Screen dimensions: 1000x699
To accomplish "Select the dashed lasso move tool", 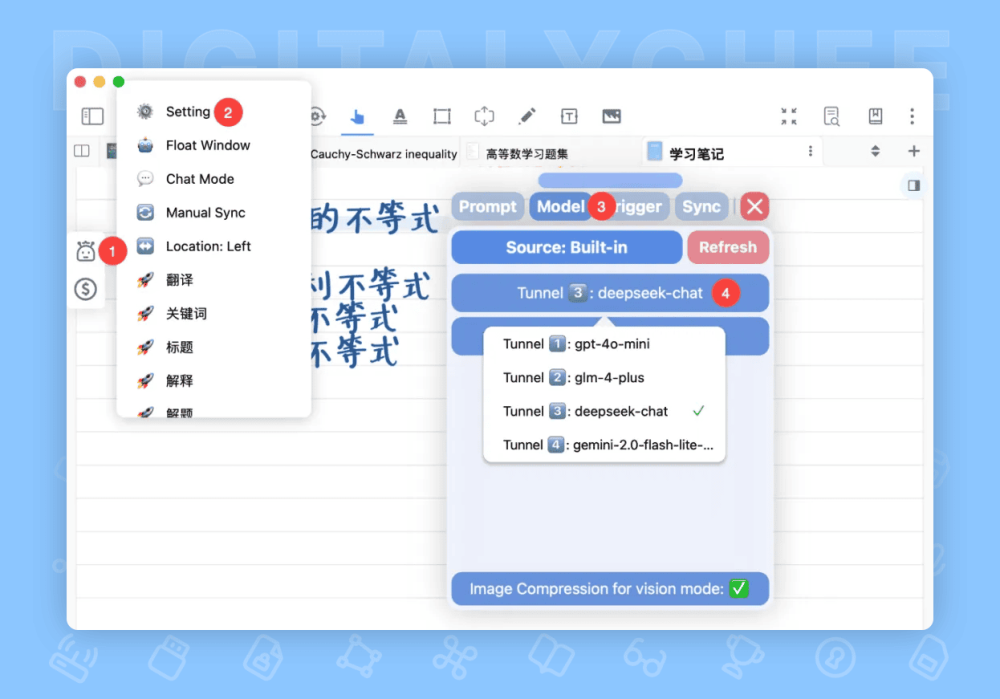I will click(x=485, y=116).
